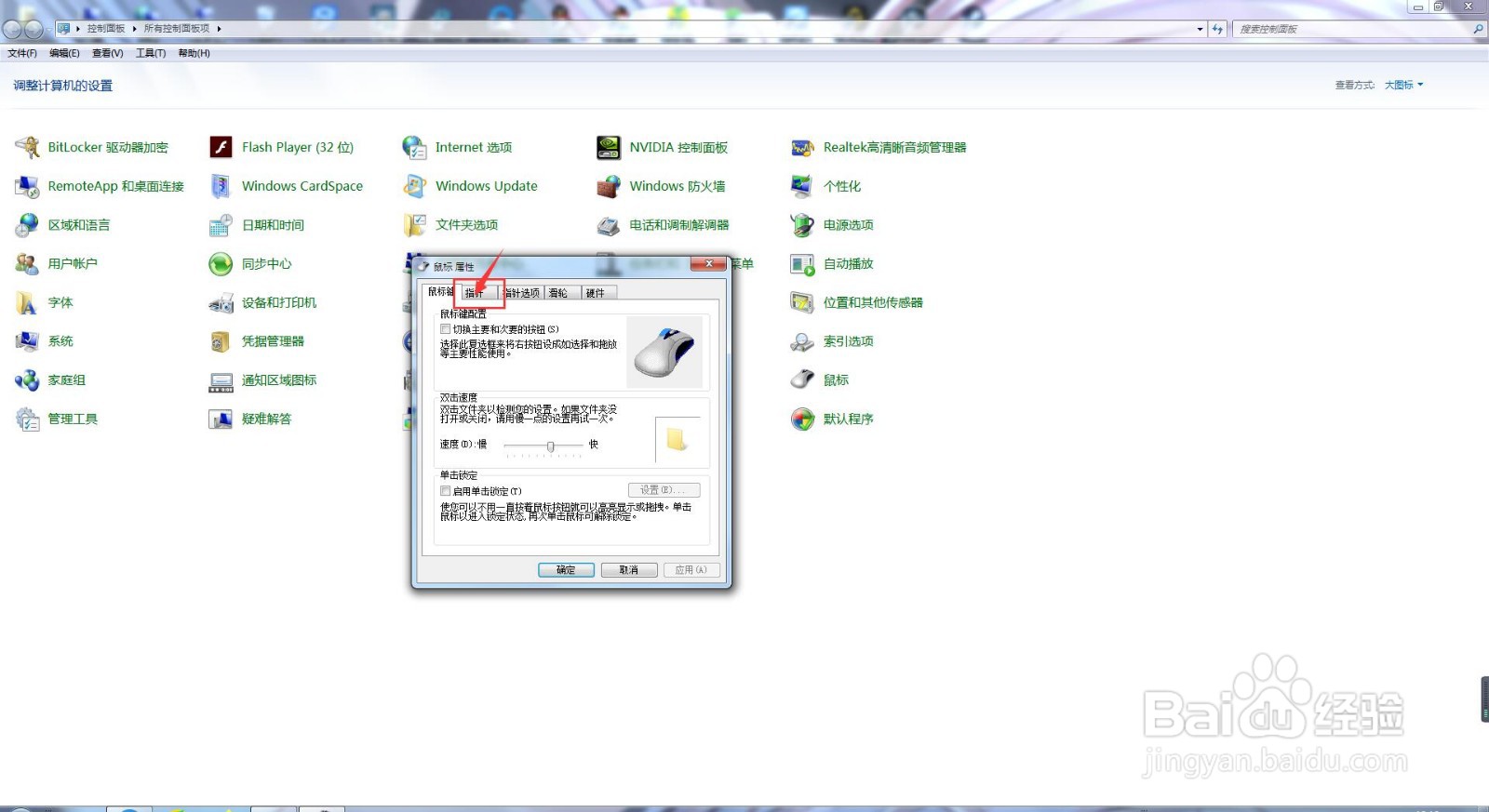The height and width of the screenshot is (812, 1489).
Task: Open 管理工具 gear icon
Action: (27, 419)
